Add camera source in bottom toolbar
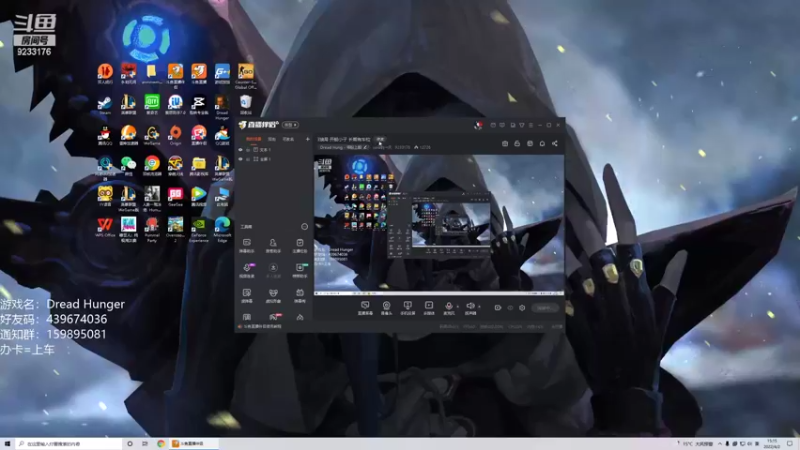 (x=386, y=308)
